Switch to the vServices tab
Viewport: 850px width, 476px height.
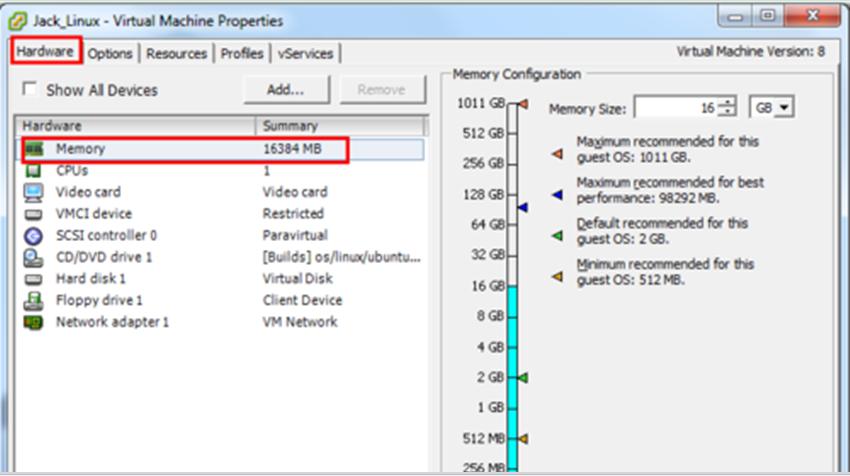306,54
